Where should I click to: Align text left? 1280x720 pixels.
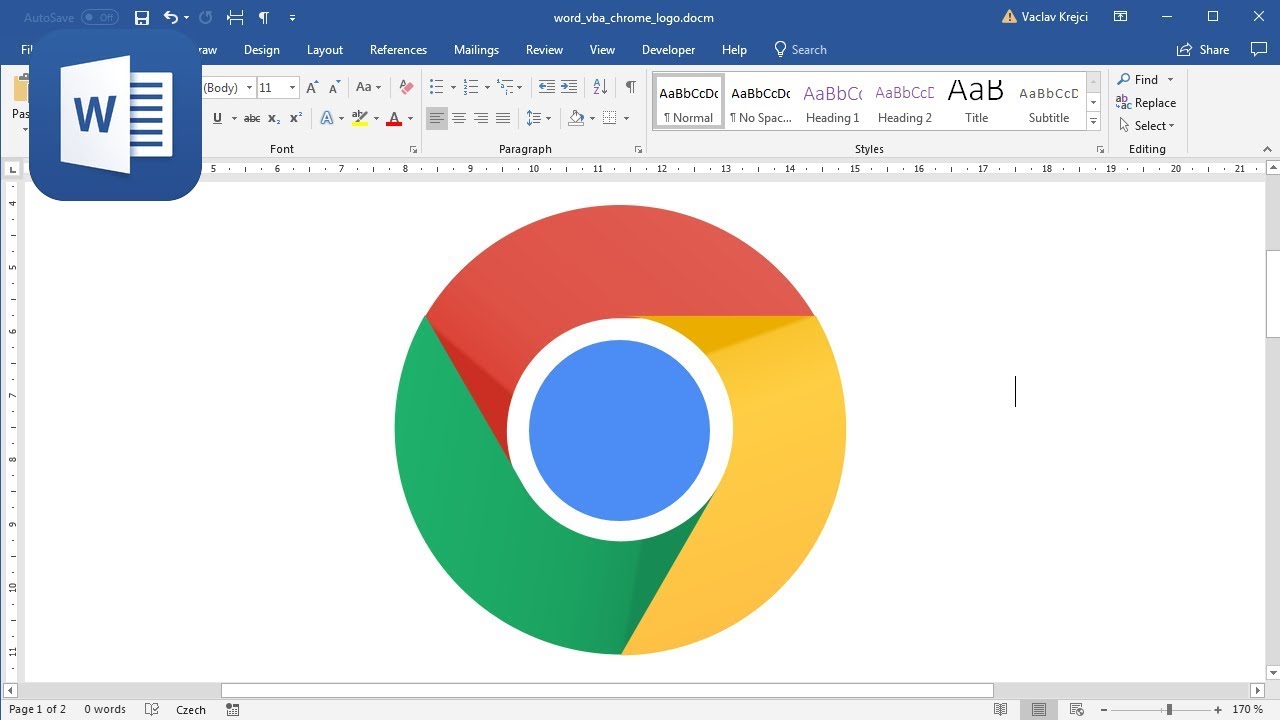point(437,118)
